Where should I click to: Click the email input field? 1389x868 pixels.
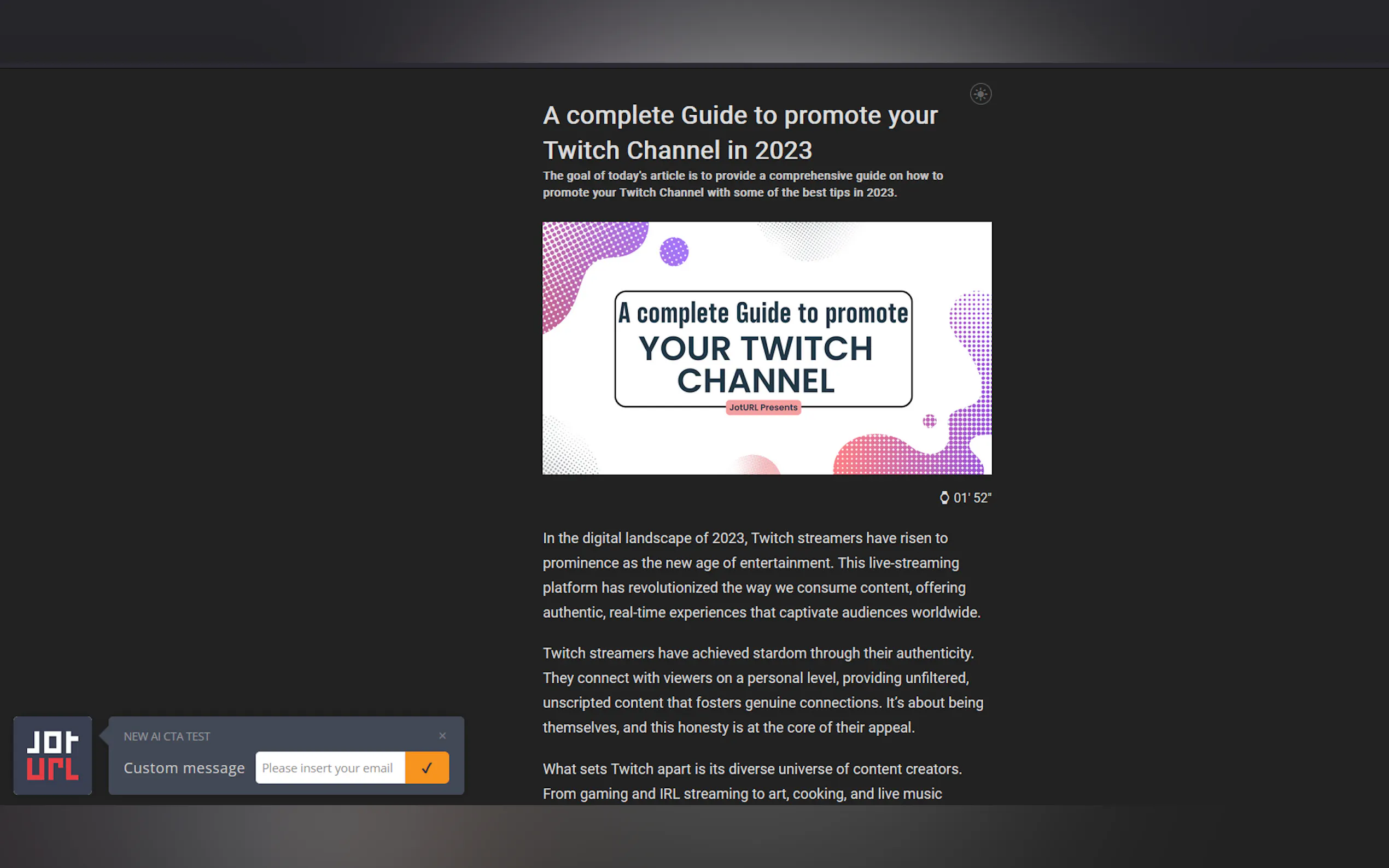click(330, 767)
